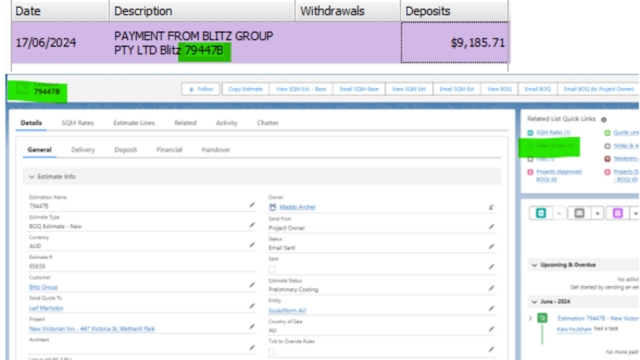Screen dimensions: 640x360
Task: Open SQM Rates (1) quick link
Action: (553, 133)
